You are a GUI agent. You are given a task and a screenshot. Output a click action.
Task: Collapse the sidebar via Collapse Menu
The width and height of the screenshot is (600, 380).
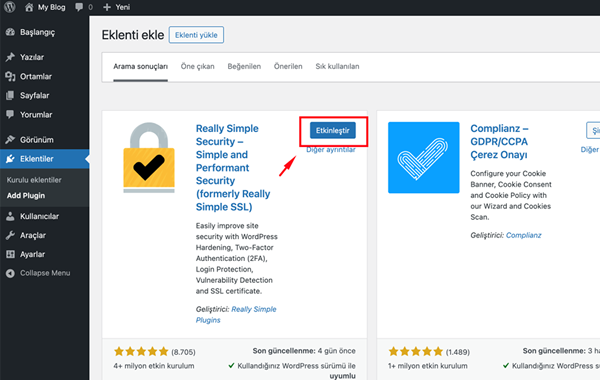pyautogui.click(x=45, y=273)
